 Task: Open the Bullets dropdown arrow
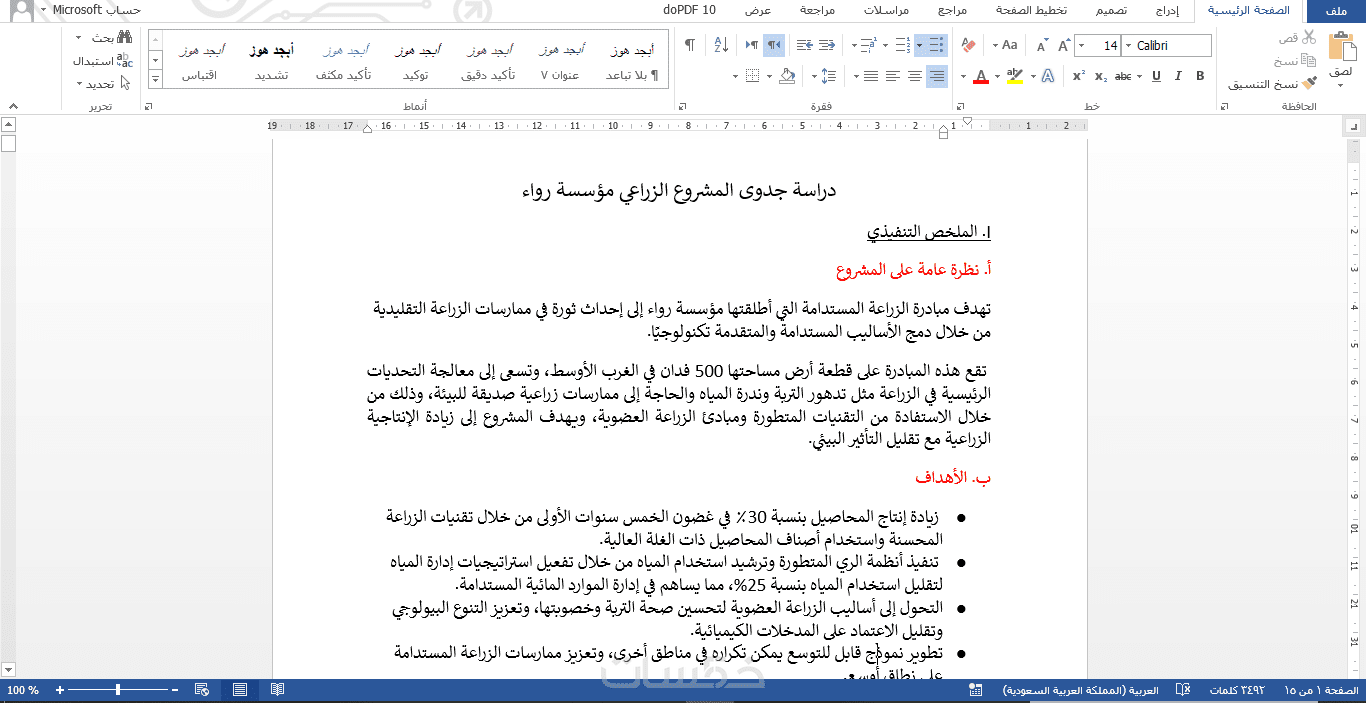(x=919, y=45)
